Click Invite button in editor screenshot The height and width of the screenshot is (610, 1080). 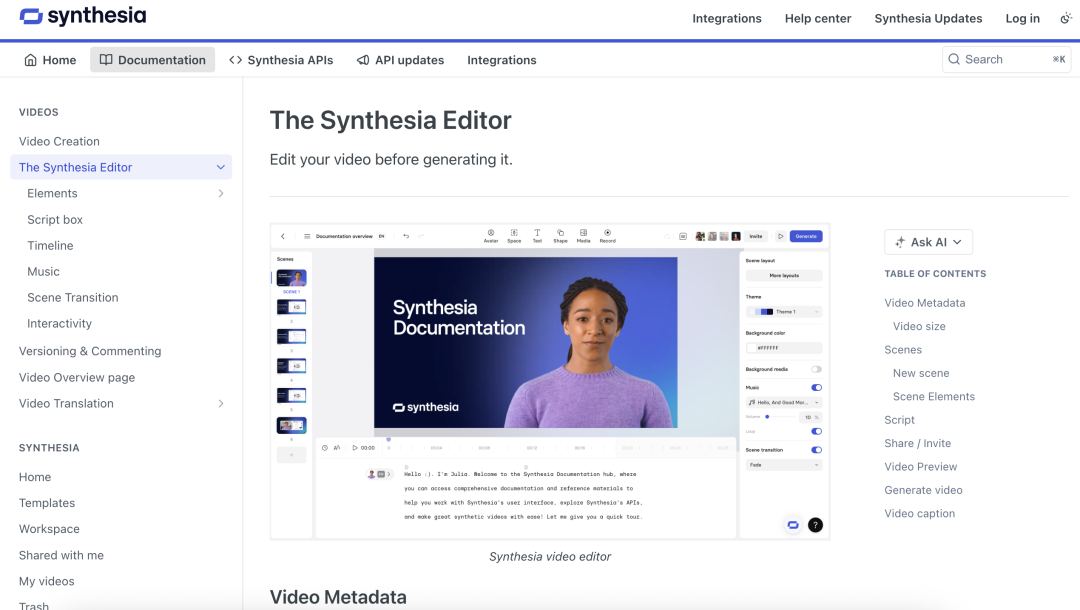tap(756, 236)
